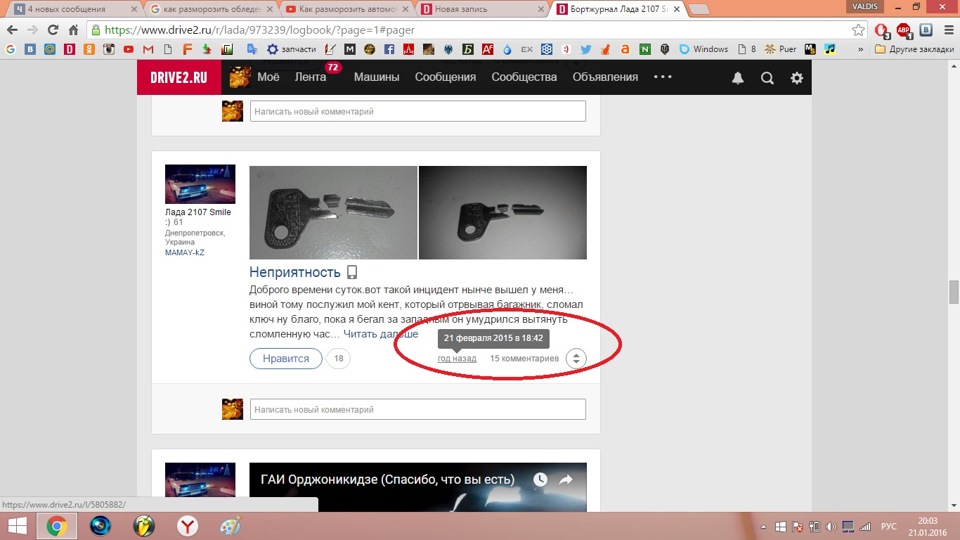Open the VK bookmark in bookmarks bar

click(30, 49)
